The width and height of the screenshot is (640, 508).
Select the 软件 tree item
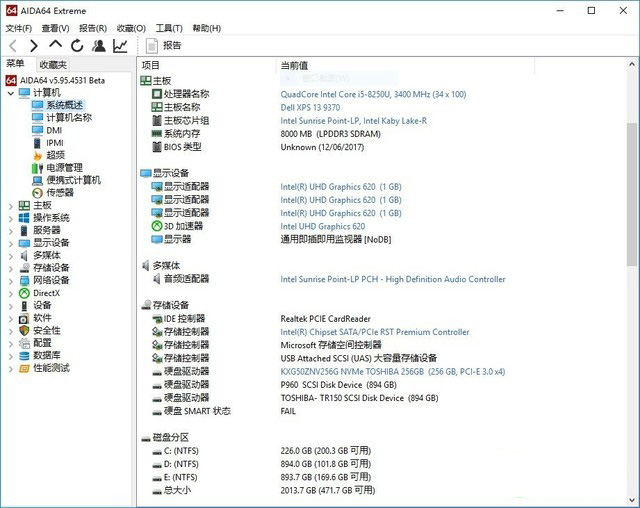[x=42, y=318]
